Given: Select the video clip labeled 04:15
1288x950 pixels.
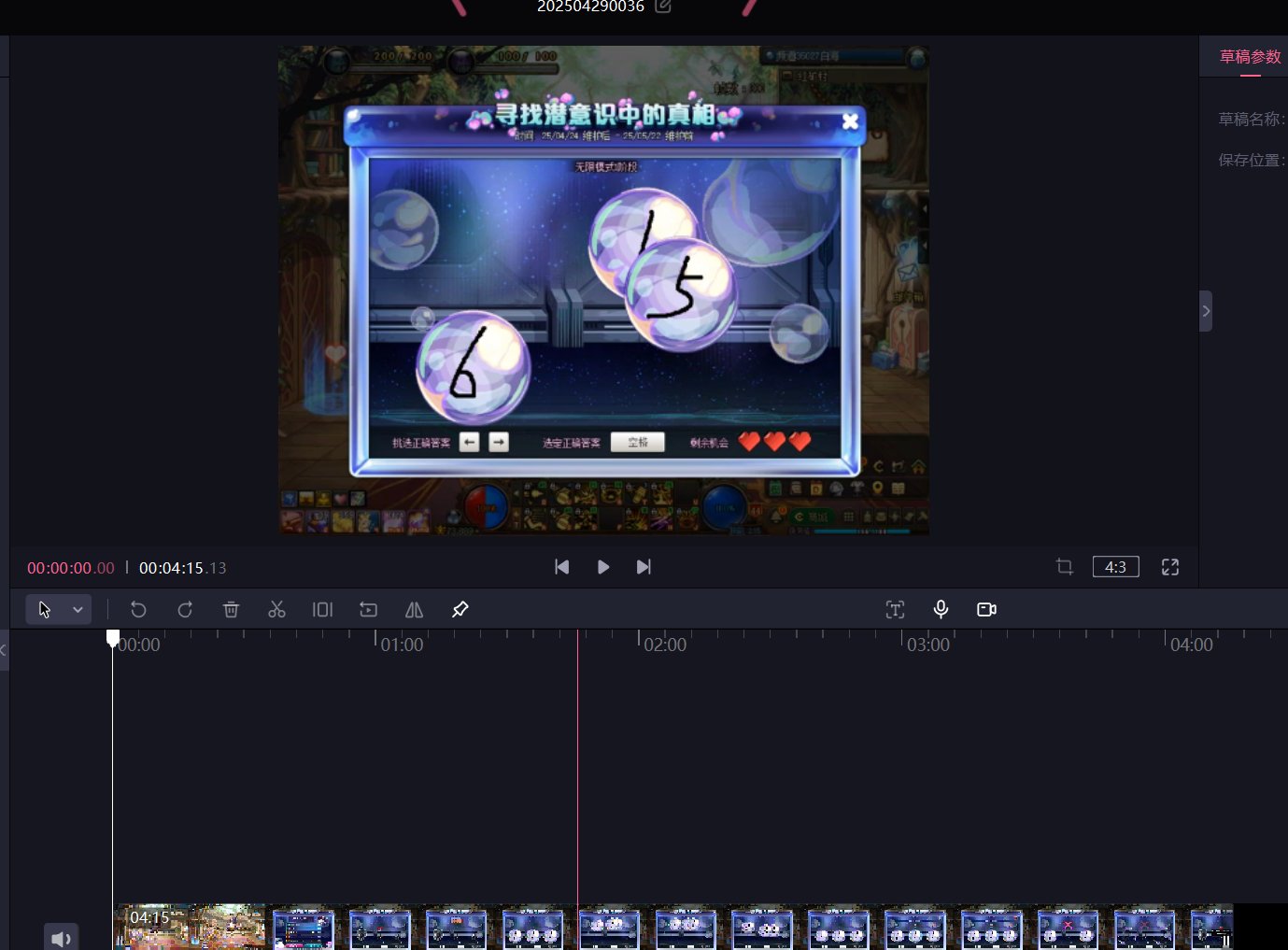Looking at the screenshot, I should 672,927.
